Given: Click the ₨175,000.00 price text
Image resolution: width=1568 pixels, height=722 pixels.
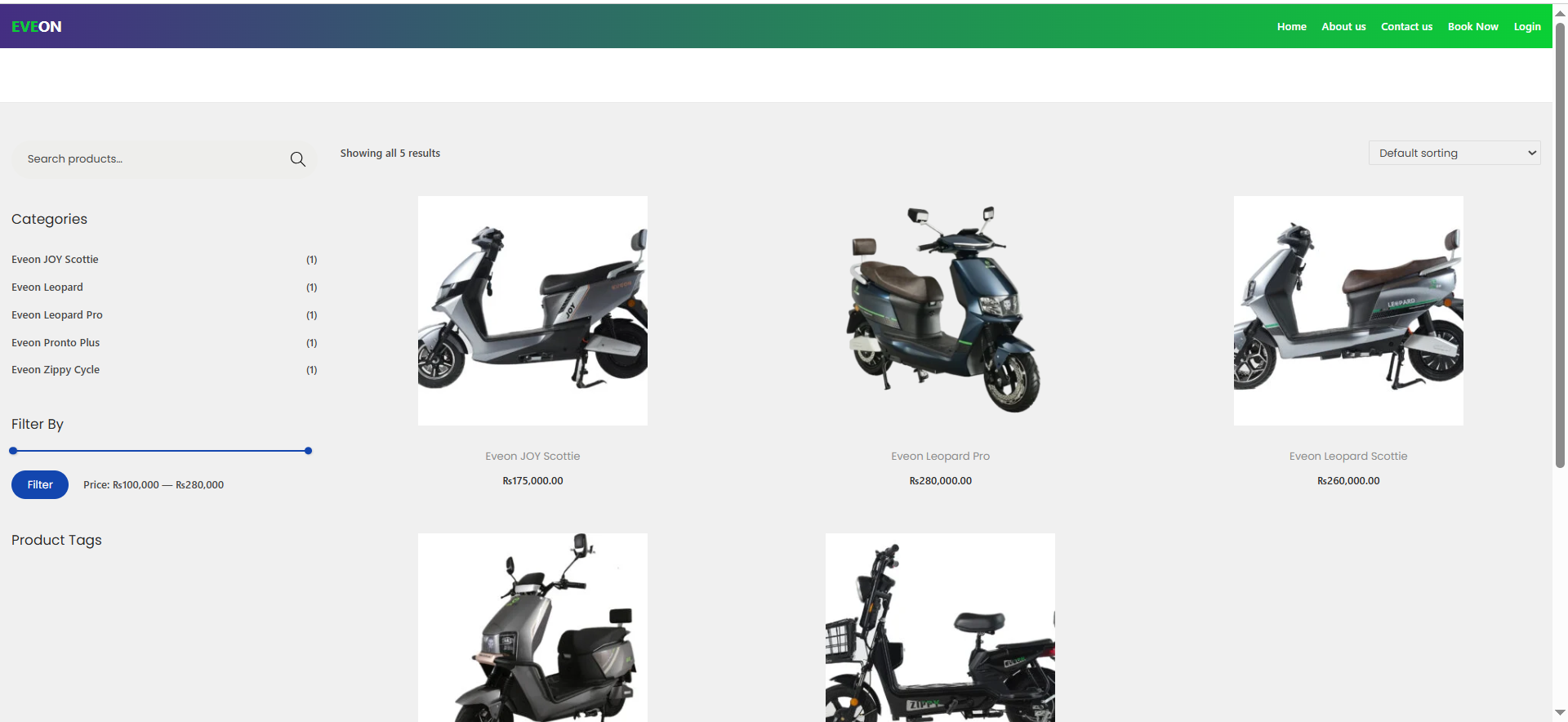Looking at the screenshot, I should click(x=532, y=481).
